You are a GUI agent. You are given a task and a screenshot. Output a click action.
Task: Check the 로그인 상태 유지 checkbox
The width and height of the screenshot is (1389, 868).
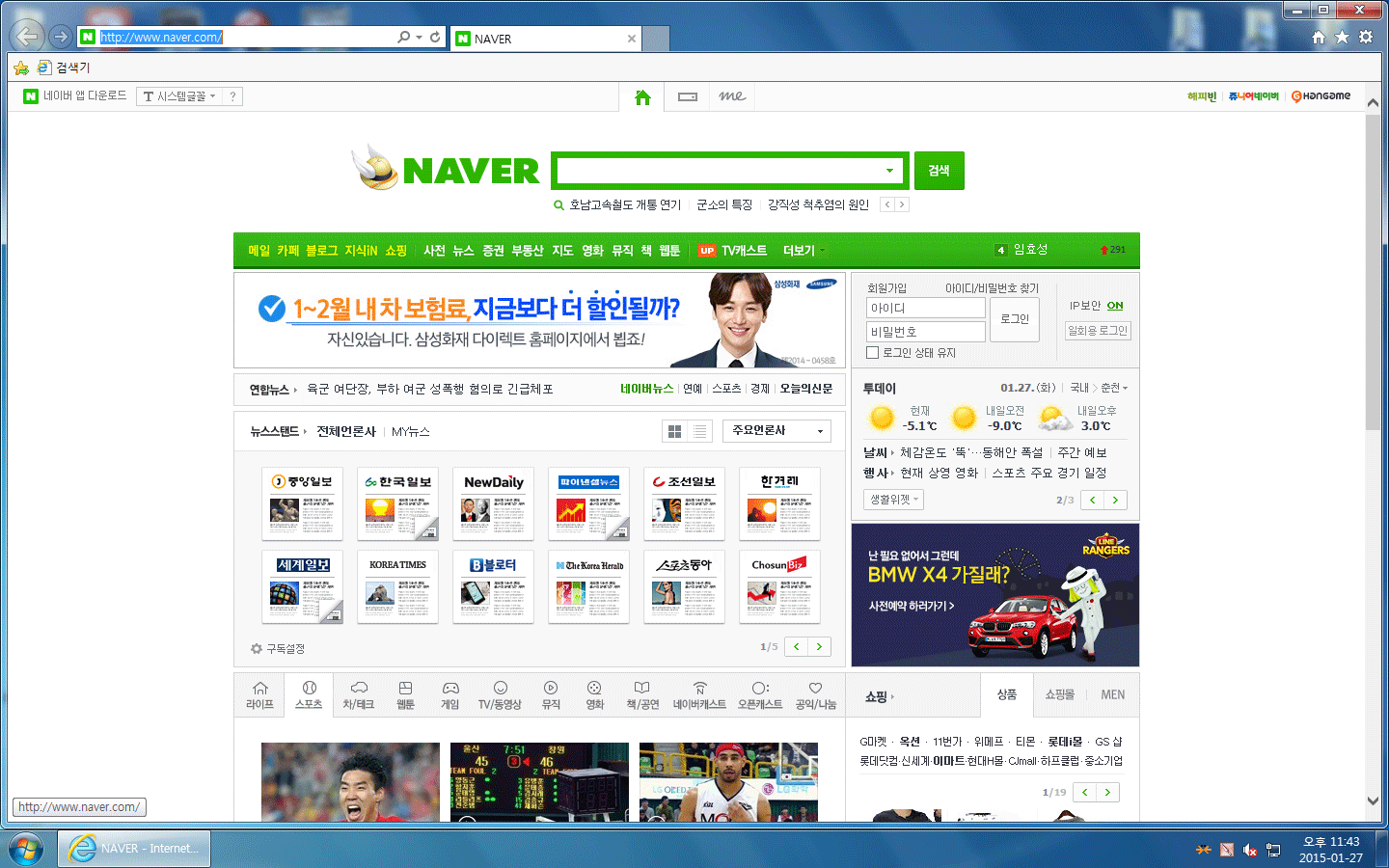(872, 353)
